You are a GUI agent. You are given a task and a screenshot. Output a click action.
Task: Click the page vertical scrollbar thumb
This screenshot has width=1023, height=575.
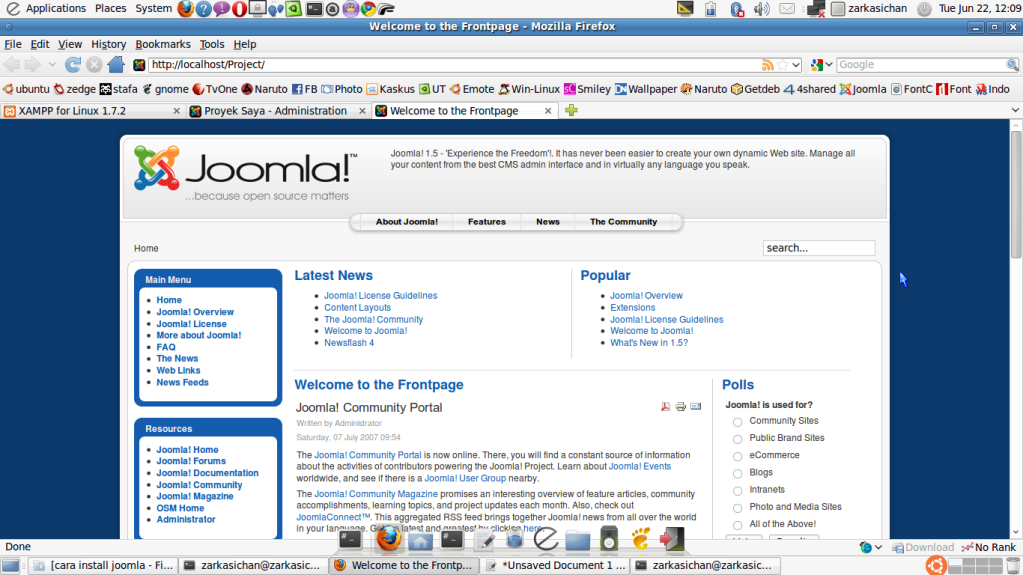[1016, 194]
